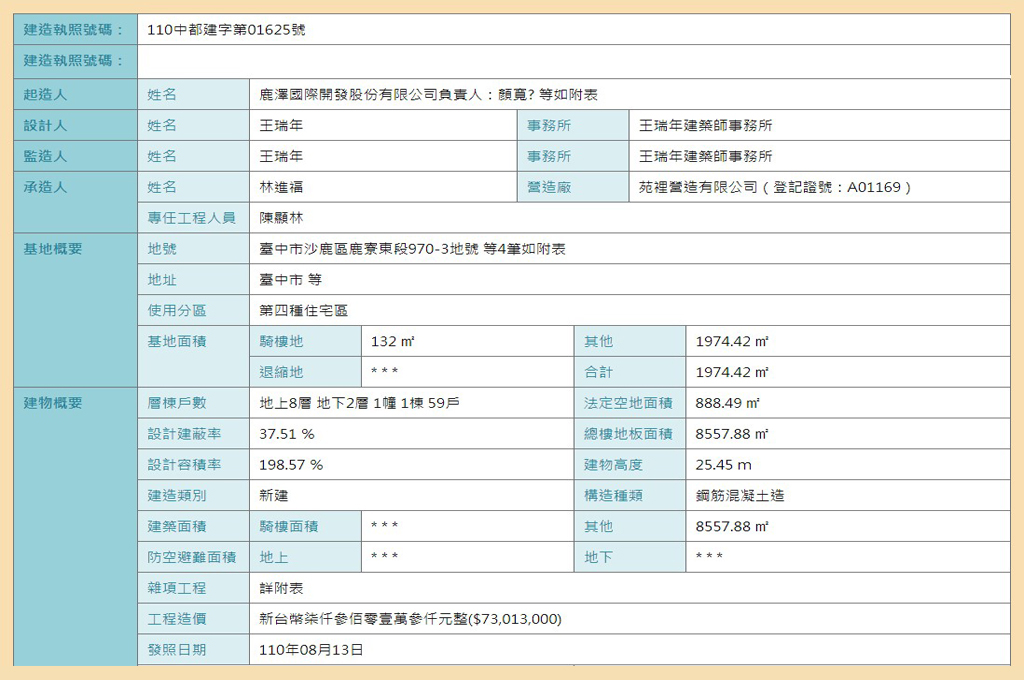Viewport: 1024px width, 680px height.
Task: Click 王瑞年 in the 設計人 row
Action: [x=281, y=126]
